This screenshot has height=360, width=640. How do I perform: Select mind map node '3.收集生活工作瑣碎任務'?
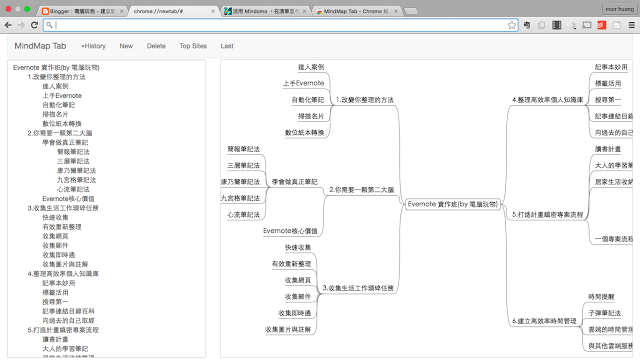coord(358,289)
